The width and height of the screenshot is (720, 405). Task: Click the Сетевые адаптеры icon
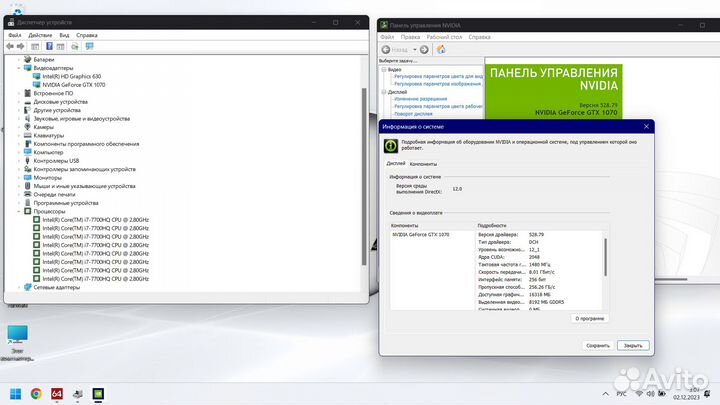[28, 287]
